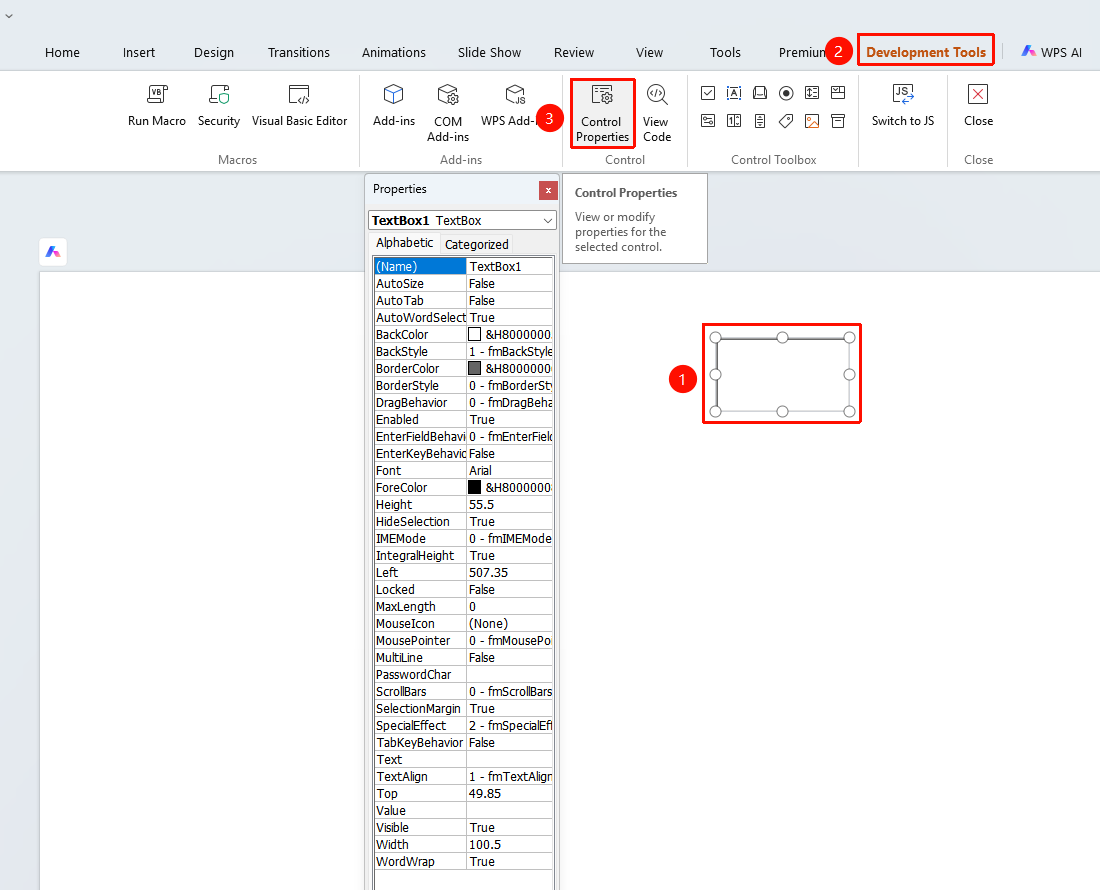The height and width of the screenshot is (890, 1100).
Task: Click the BorderColor gray swatch
Action: click(475, 368)
